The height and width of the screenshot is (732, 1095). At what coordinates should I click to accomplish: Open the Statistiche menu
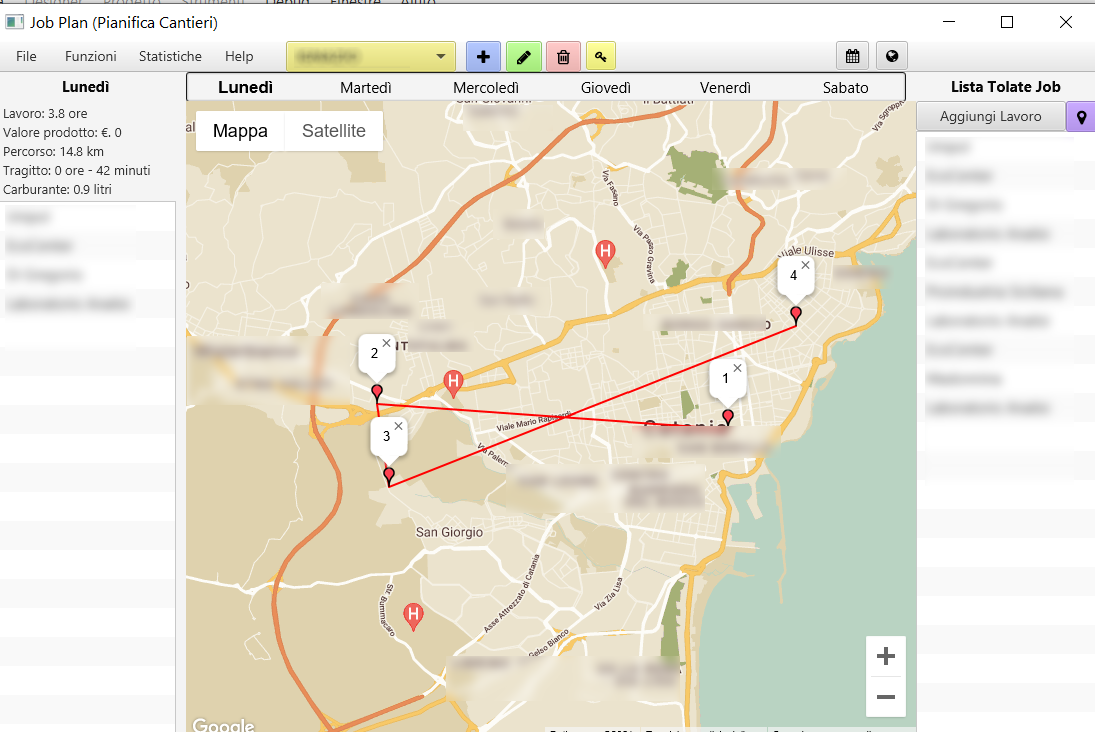point(170,57)
